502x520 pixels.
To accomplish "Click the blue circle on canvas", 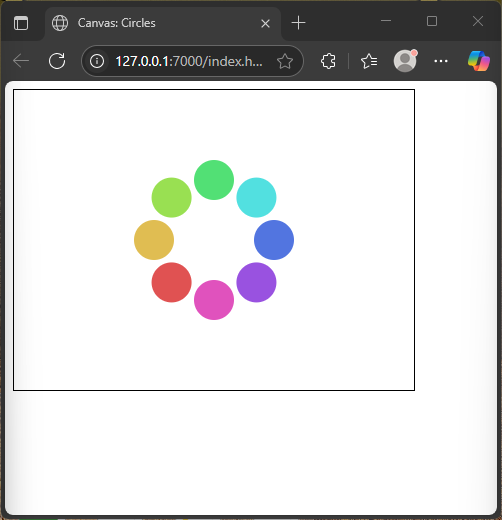I will pos(274,240).
